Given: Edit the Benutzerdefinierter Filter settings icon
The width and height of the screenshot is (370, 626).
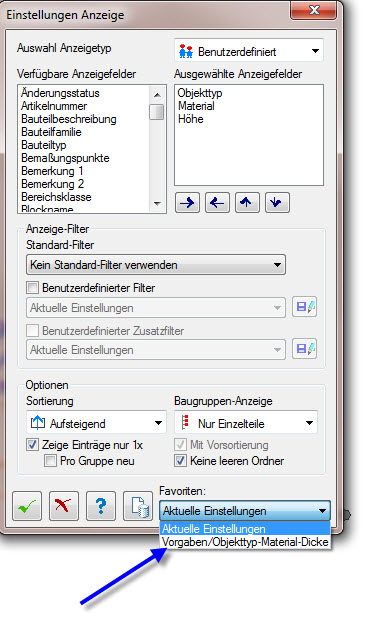Looking at the screenshot, I should pos(305,307).
